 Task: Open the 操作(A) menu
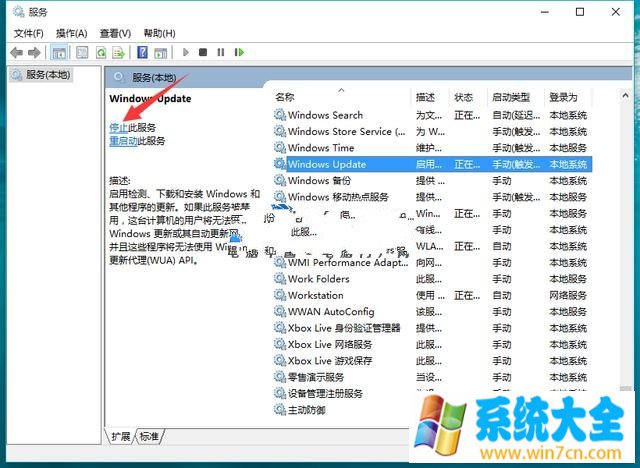(72, 33)
